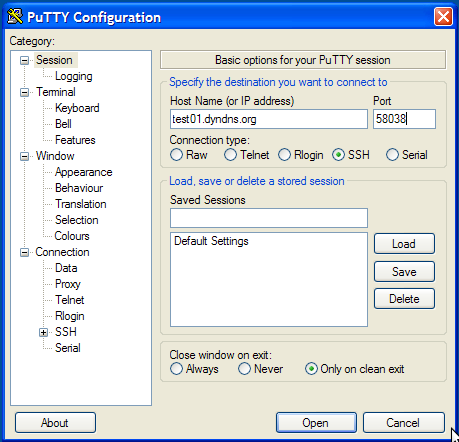This screenshot has width=459, height=442.
Task: Open Colours settings category
Action: (72, 236)
